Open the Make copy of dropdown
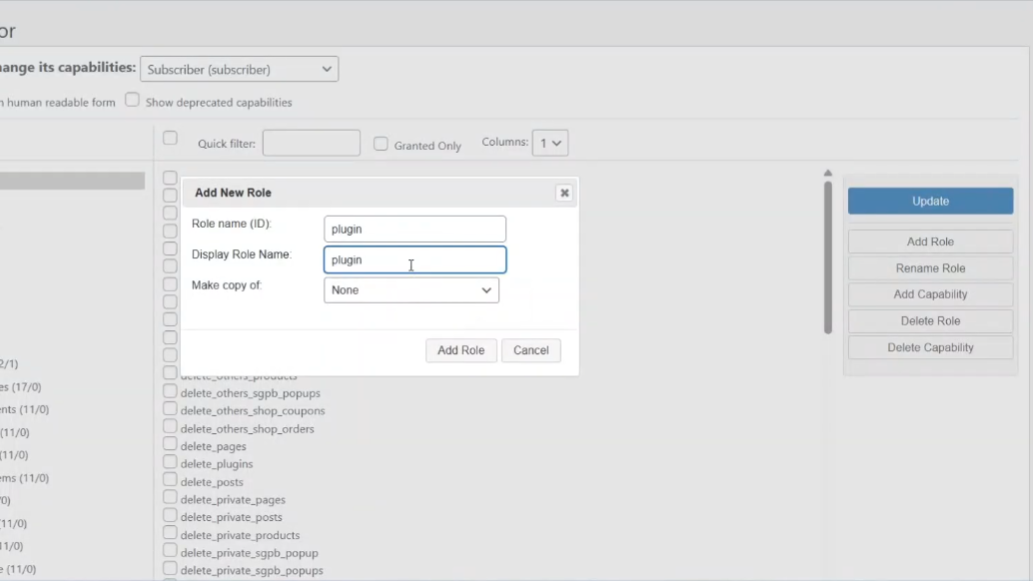Viewport: 1033px width, 581px height. (x=411, y=290)
